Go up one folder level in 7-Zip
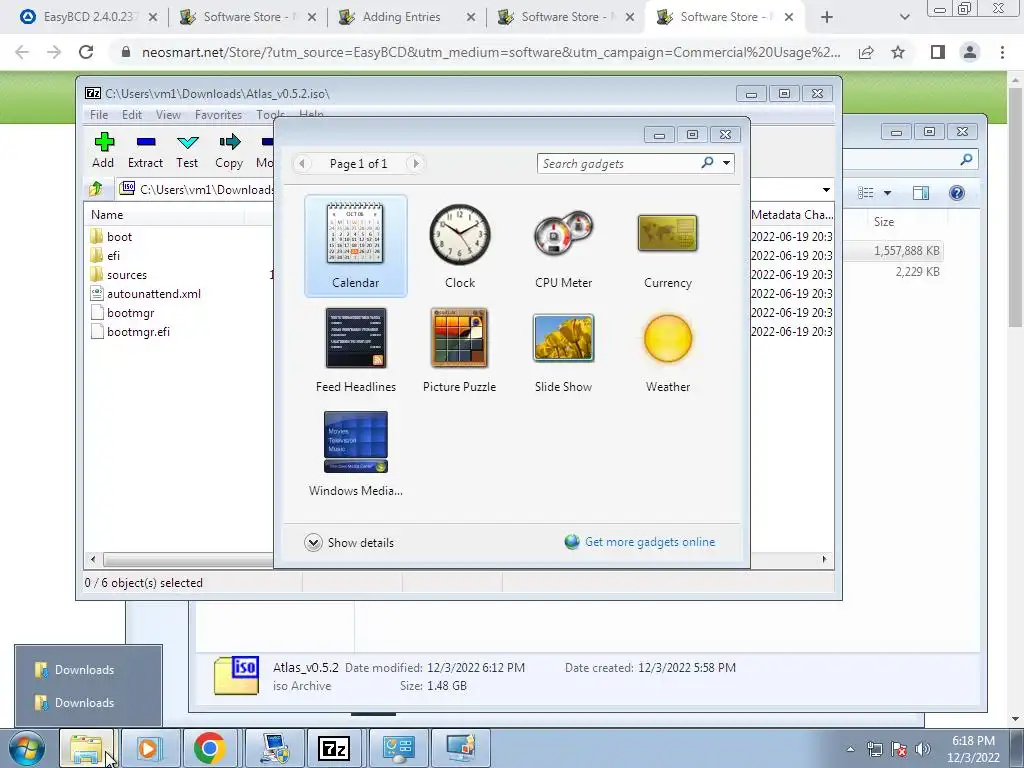The width and height of the screenshot is (1024, 768). click(96, 189)
